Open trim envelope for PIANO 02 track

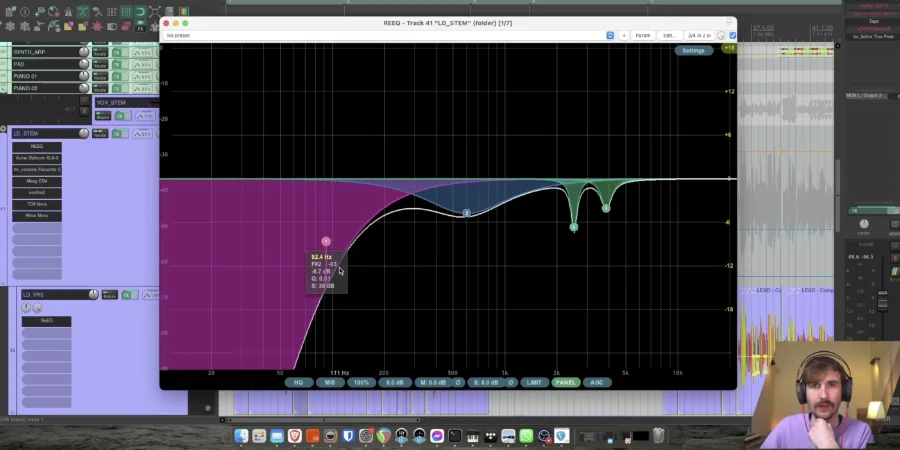(142, 88)
